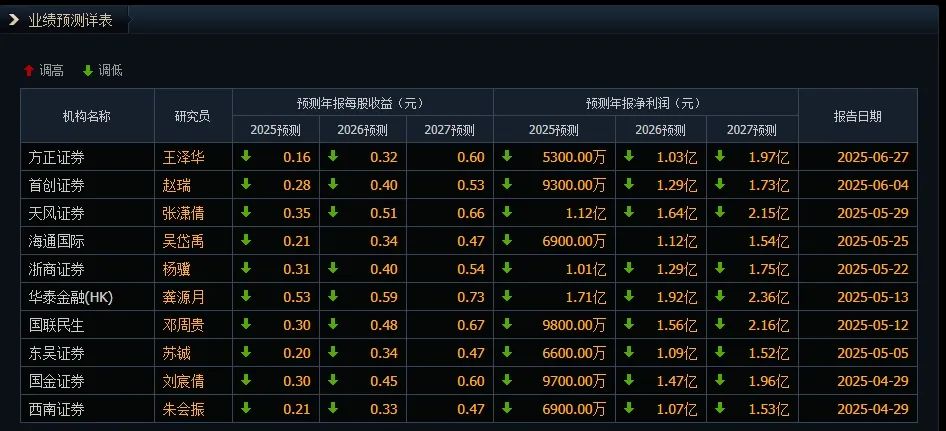Click the report date 2025-05-05

pyautogui.click(x=872, y=353)
